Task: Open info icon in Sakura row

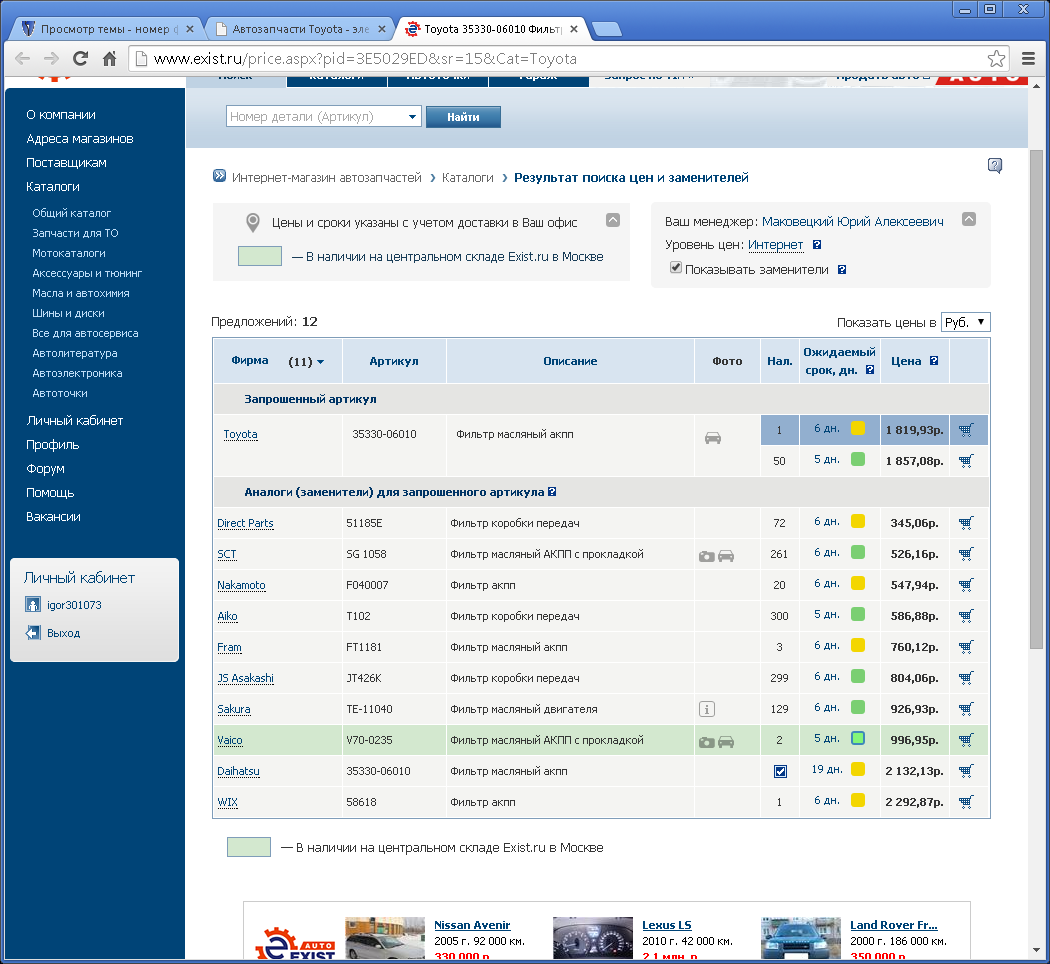Action: (707, 709)
